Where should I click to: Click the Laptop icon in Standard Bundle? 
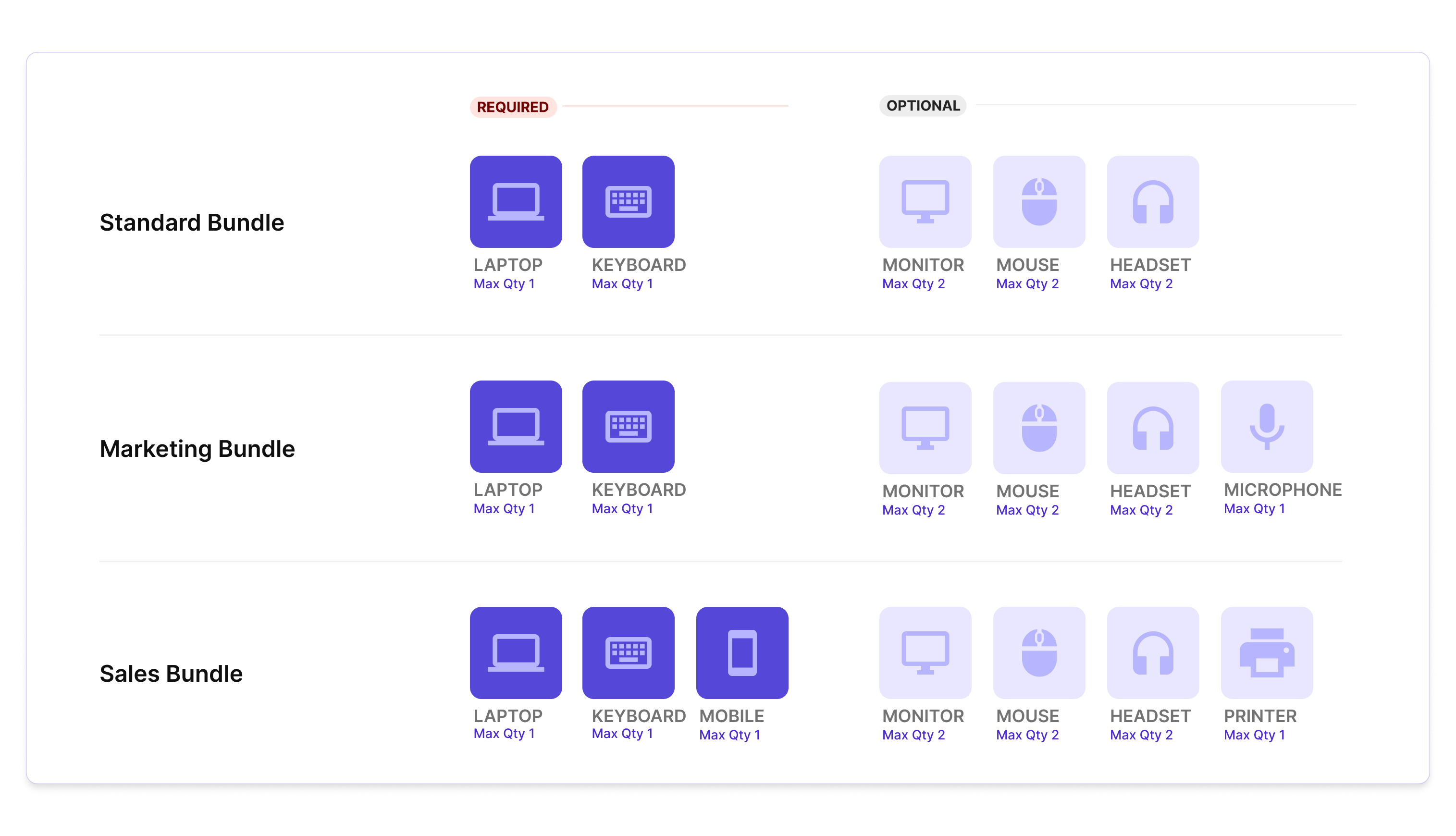(516, 201)
